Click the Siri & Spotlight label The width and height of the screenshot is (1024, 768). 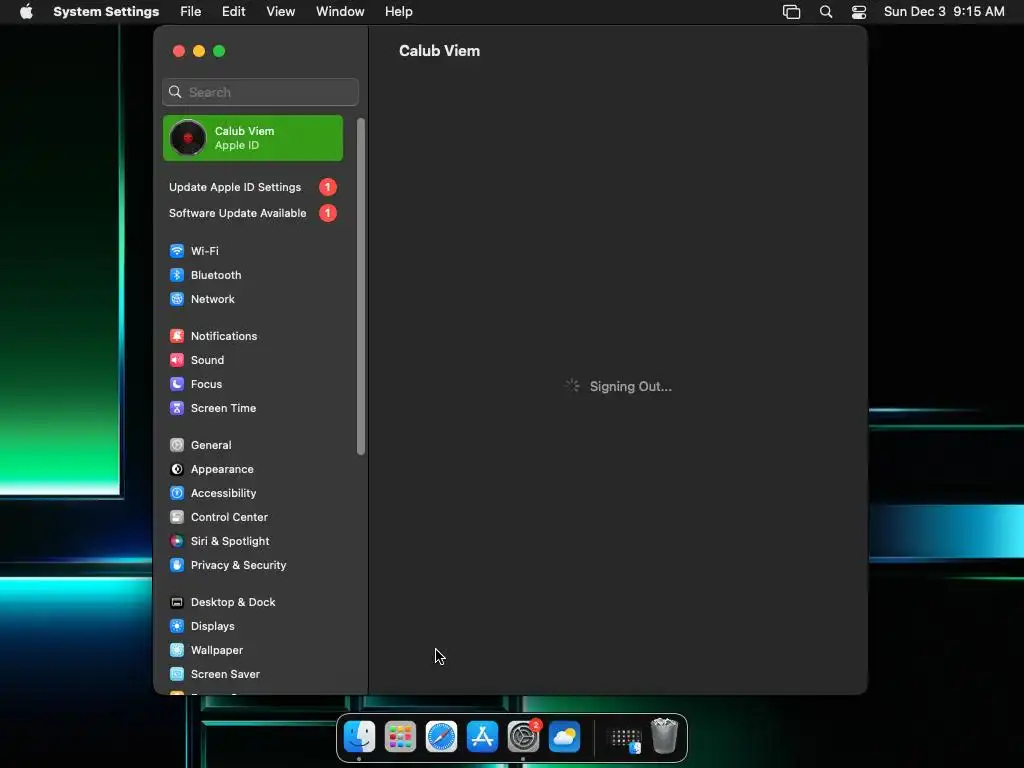pos(230,541)
